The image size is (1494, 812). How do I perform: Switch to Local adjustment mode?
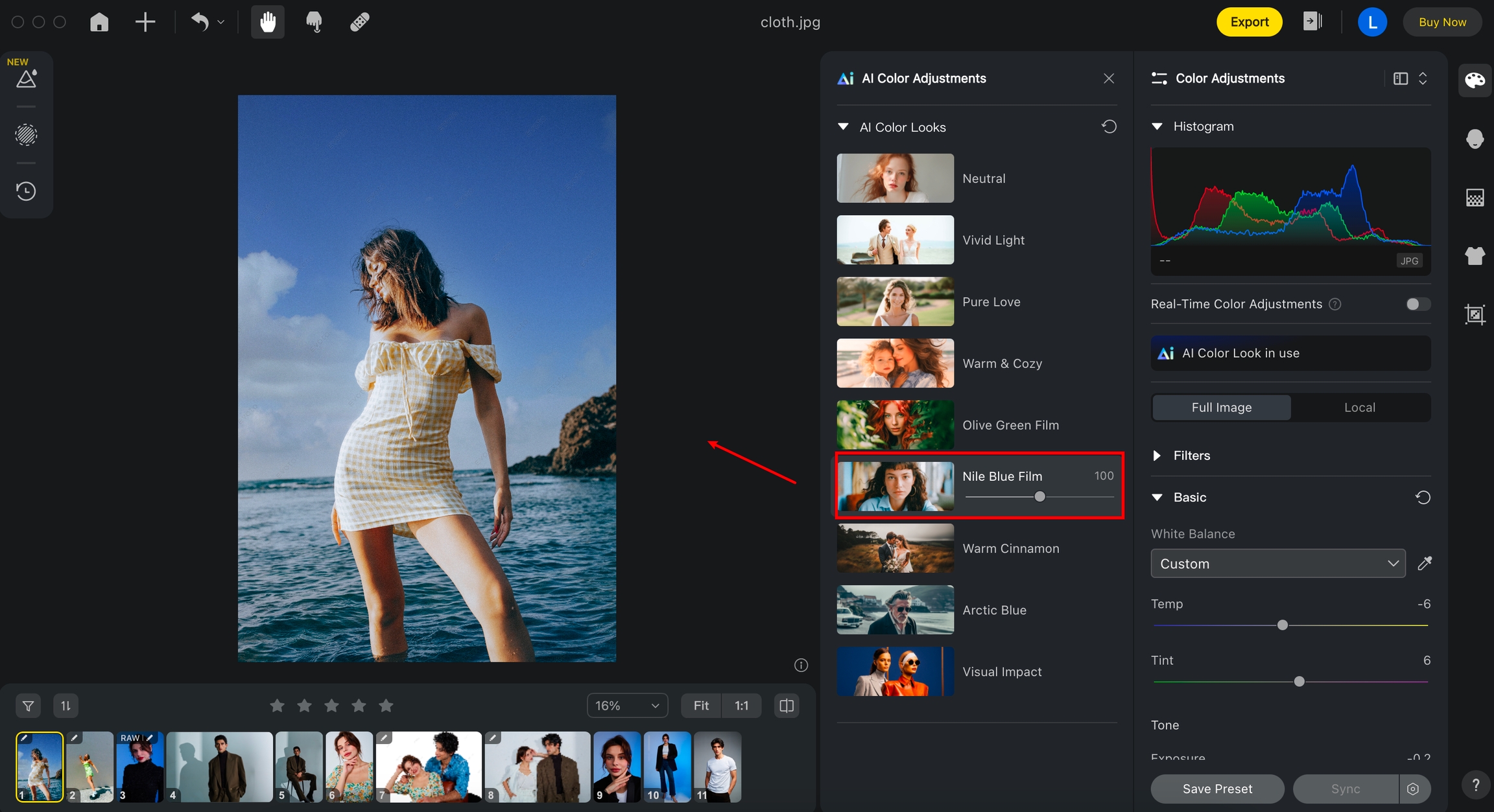(x=1359, y=408)
